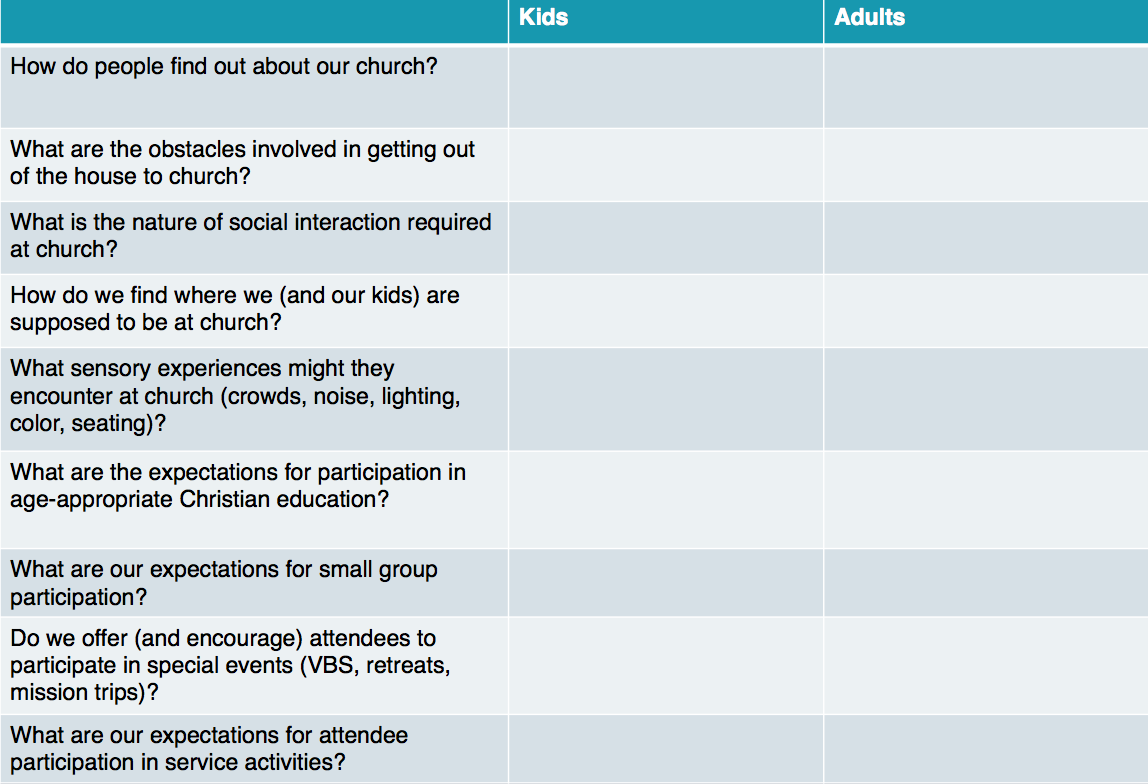
Task: Click the Adults cell for small group participation
Action: 985,583
